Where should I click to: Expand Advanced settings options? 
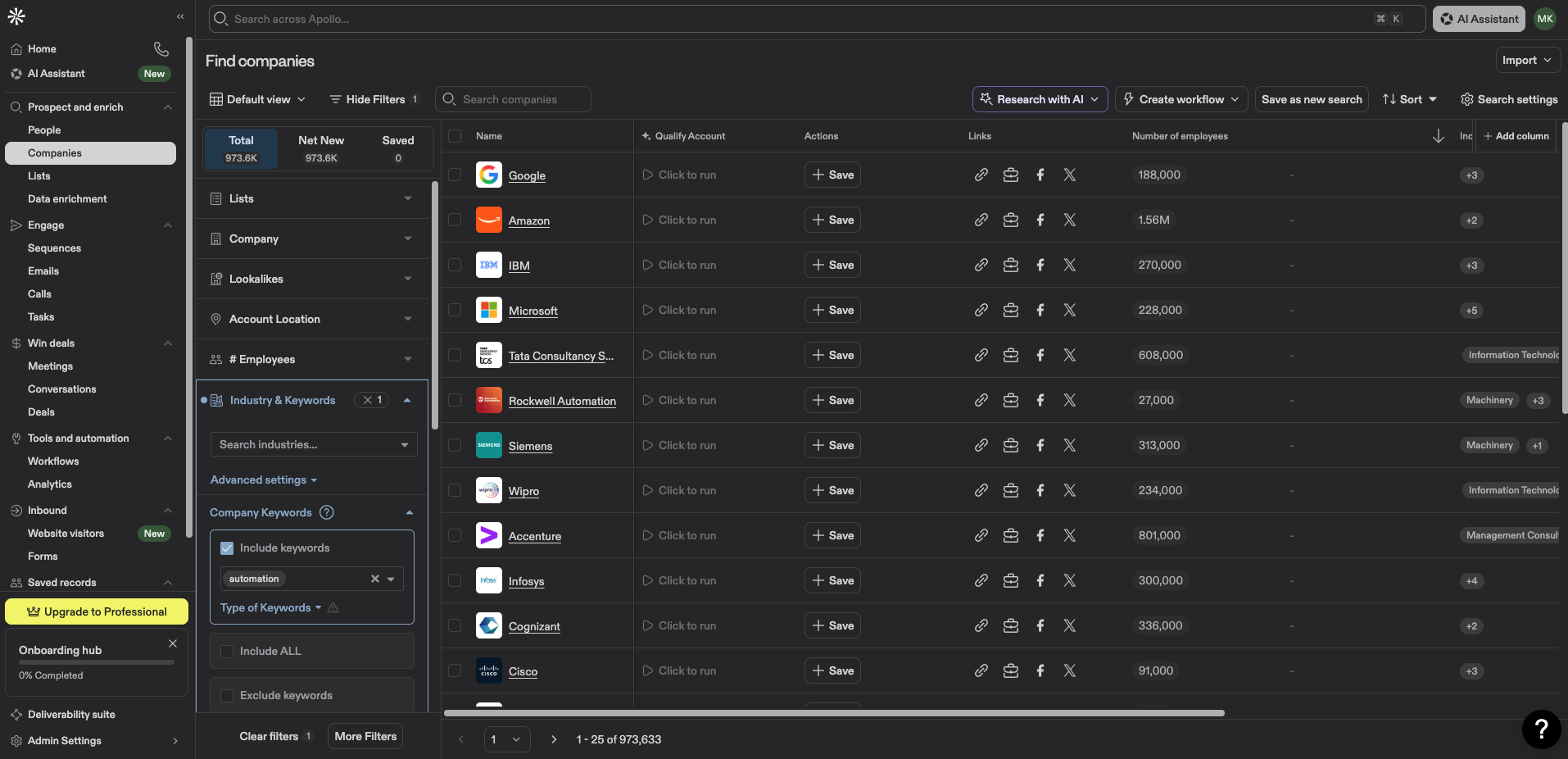point(264,479)
